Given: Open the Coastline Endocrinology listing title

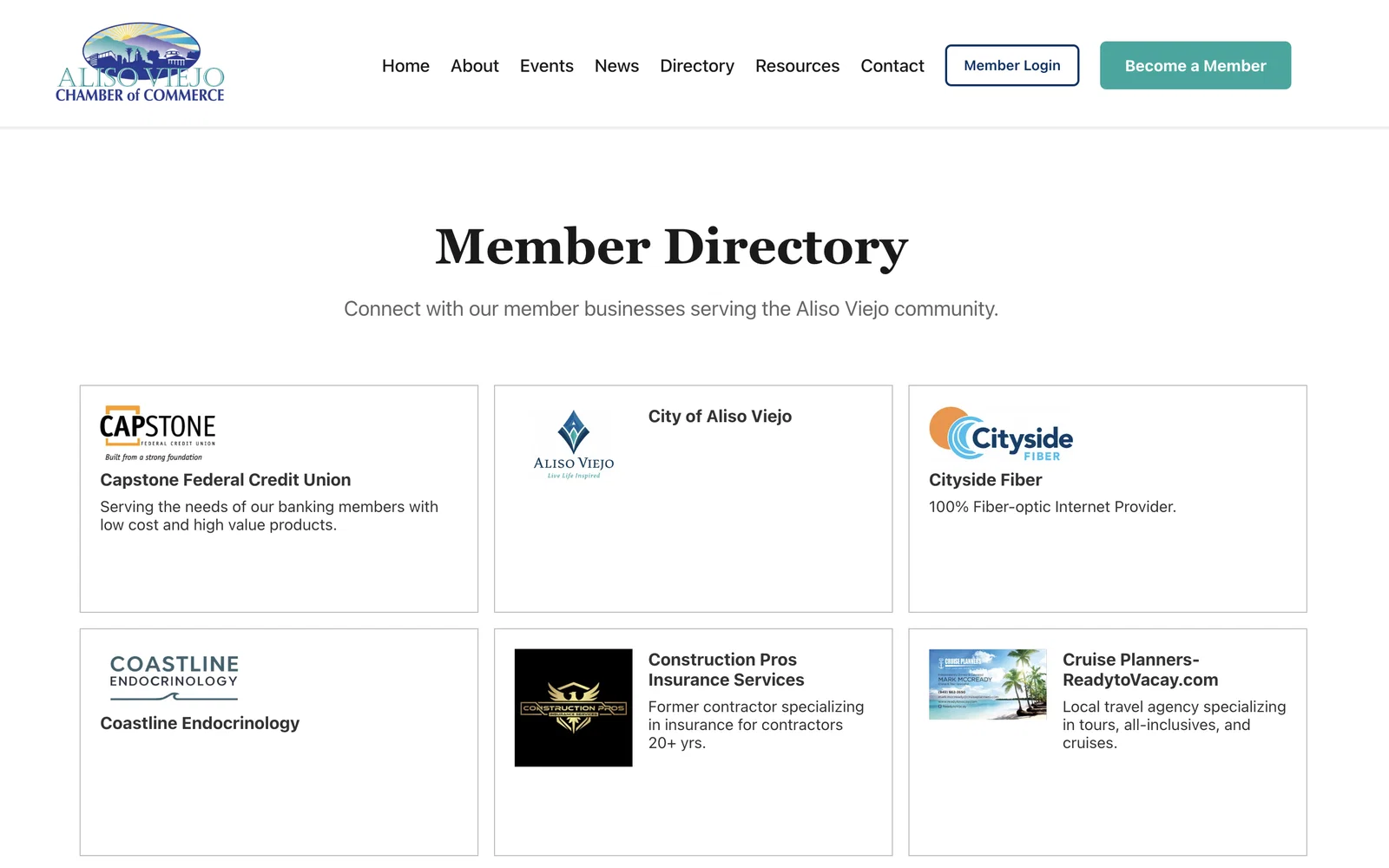Looking at the screenshot, I should click(200, 723).
